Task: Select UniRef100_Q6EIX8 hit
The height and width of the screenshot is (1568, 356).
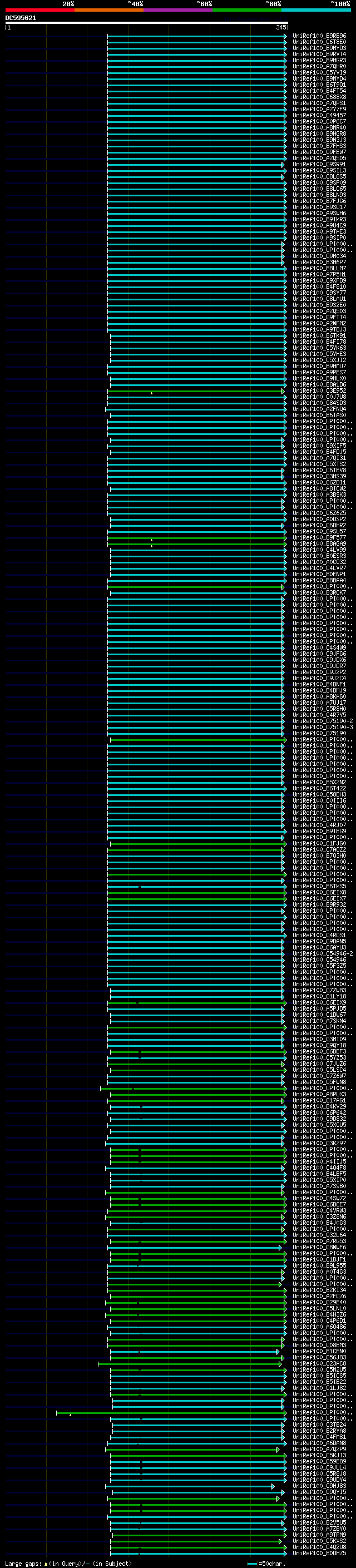Action: 319,892
